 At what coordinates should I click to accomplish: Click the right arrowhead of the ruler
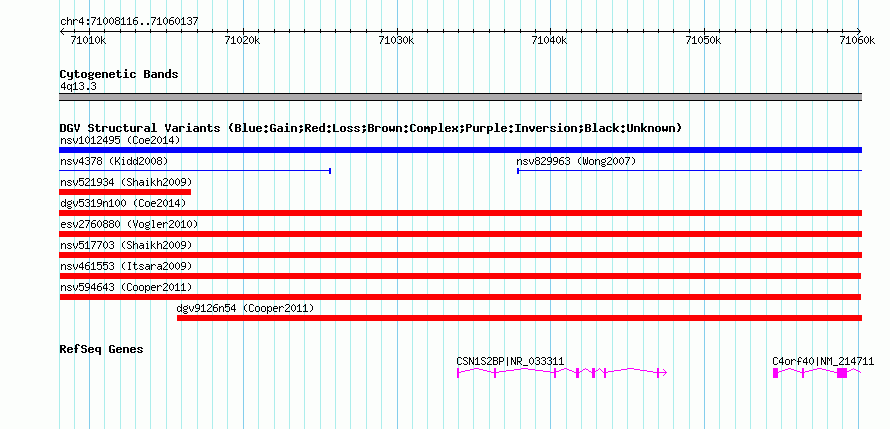859,32
